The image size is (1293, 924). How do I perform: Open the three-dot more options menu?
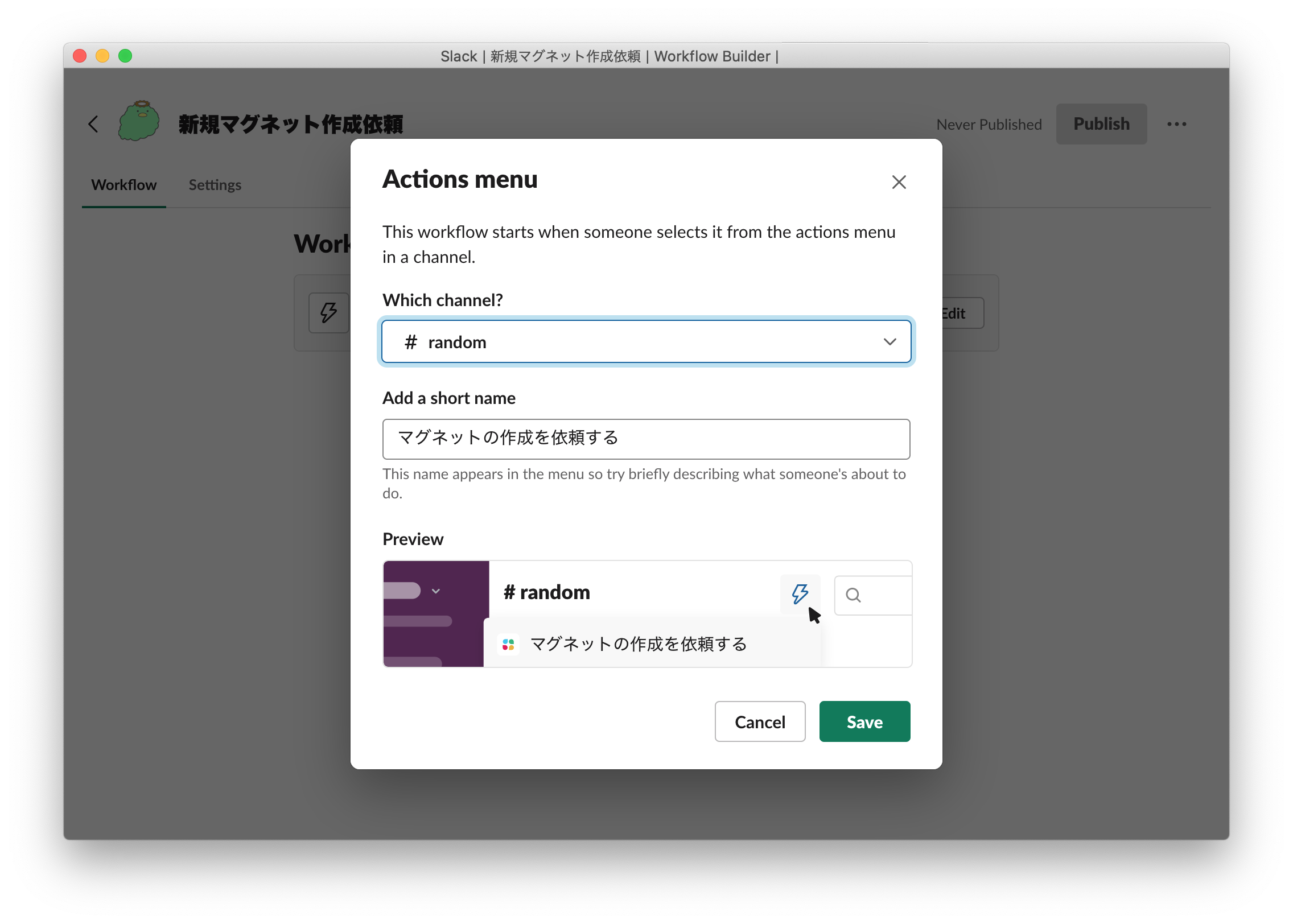coord(1176,124)
